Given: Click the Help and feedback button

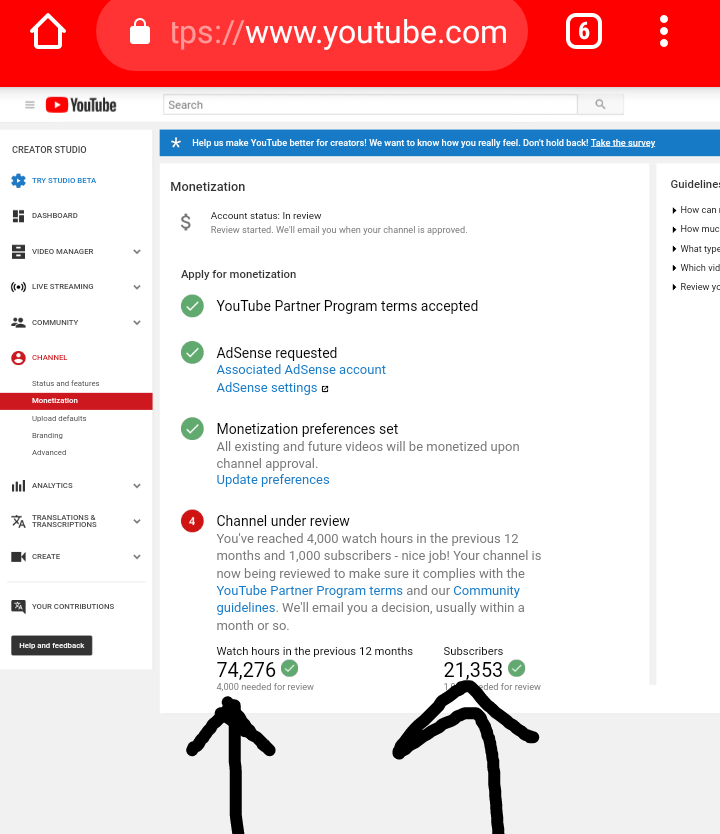Looking at the screenshot, I should (52, 645).
